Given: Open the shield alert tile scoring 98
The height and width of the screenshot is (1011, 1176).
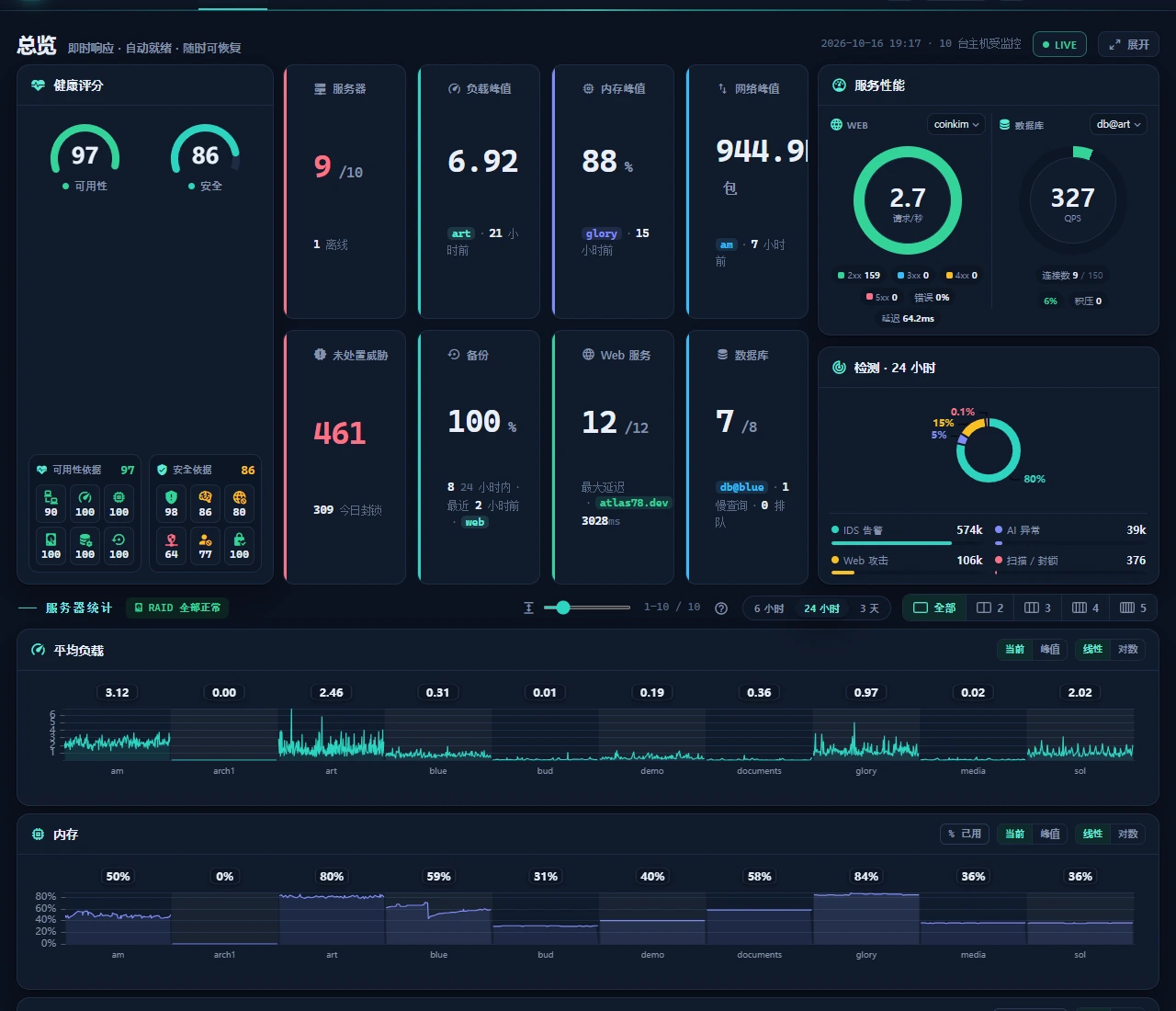Looking at the screenshot, I should tap(172, 503).
